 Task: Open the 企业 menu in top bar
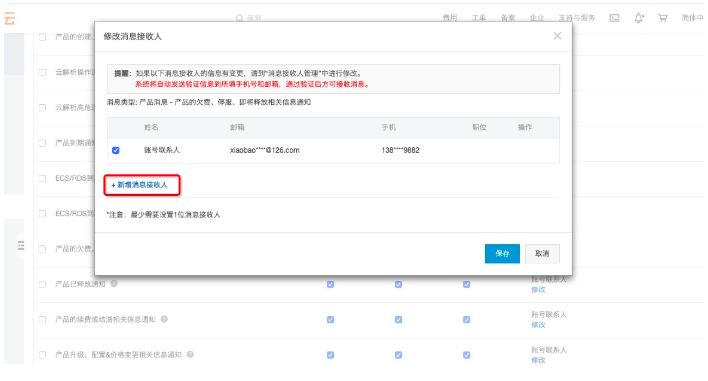click(x=536, y=18)
